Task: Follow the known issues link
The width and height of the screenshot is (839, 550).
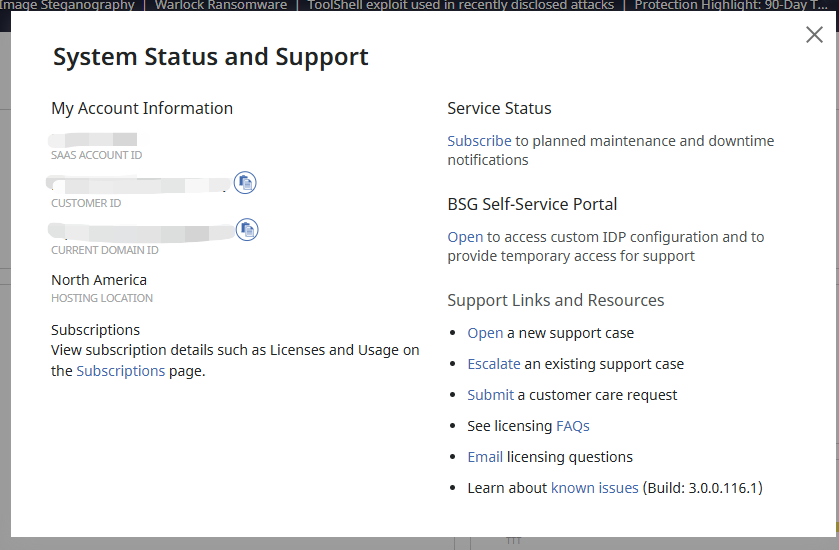Action: click(x=594, y=488)
